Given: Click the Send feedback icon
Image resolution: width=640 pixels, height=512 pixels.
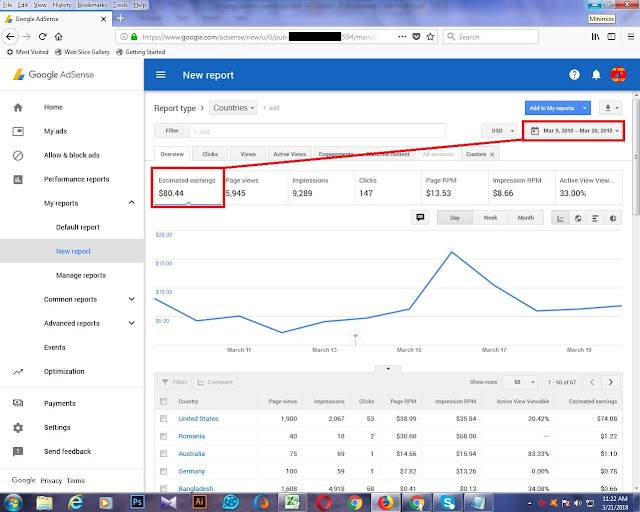Looking at the screenshot, I should [18, 451].
